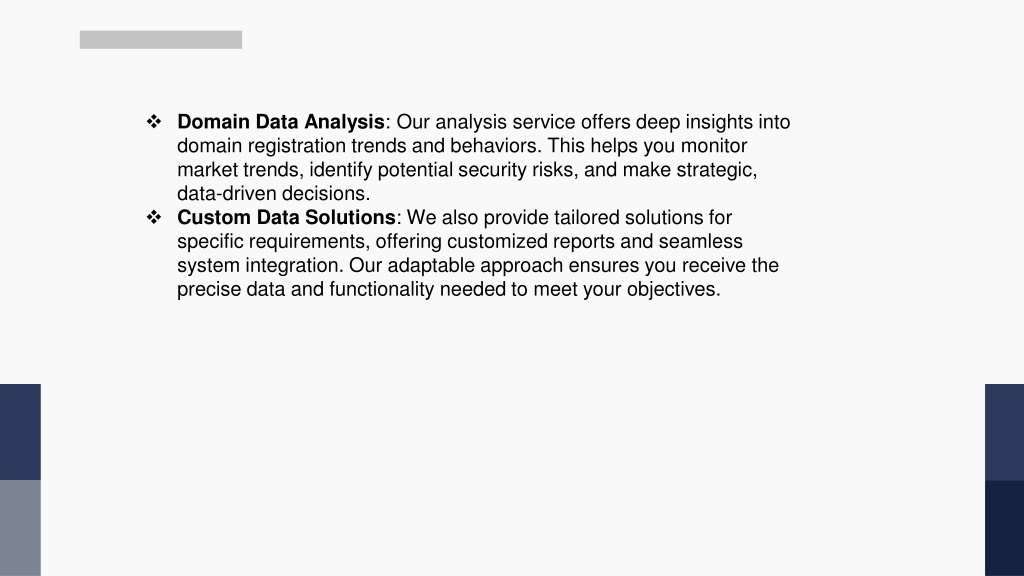Image resolution: width=1024 pixels, height=576 pixels.
Task: Select the darkest navy block at bottom-right
Action: (1004, 528)
